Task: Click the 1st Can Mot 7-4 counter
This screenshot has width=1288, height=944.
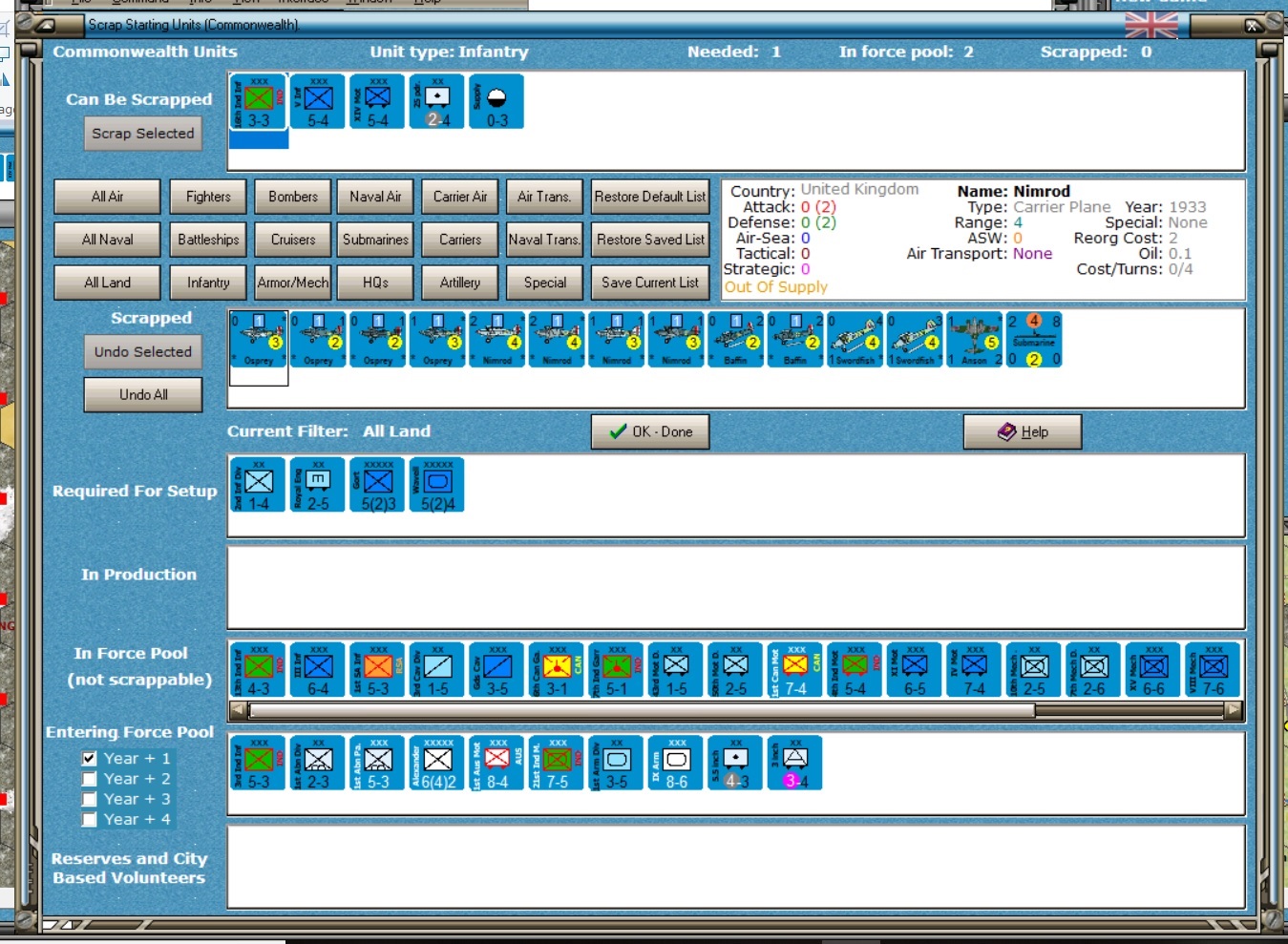Action: tap(795, 670)
